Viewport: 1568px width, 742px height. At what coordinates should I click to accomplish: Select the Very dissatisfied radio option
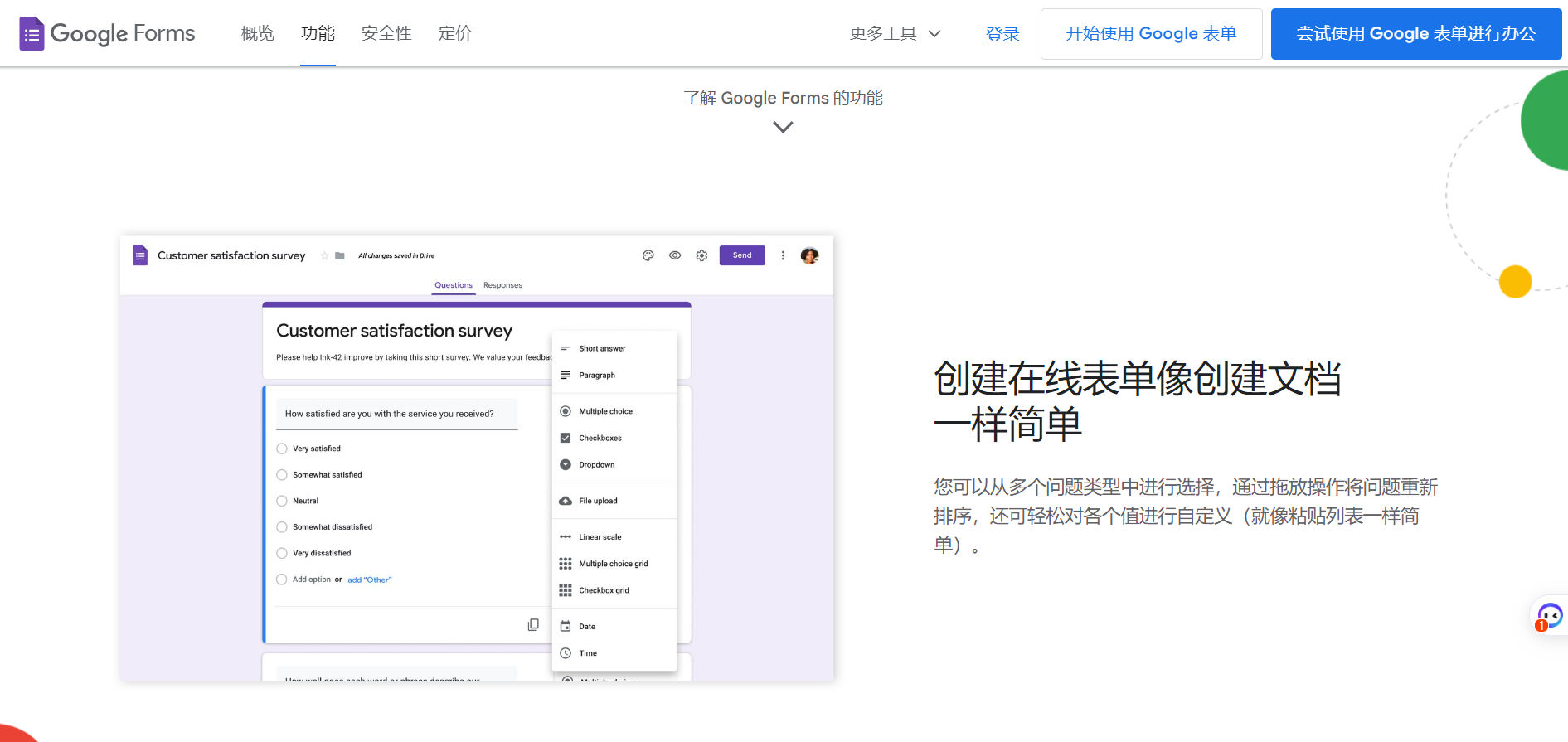pyautogui.click(x=282, y=553)
